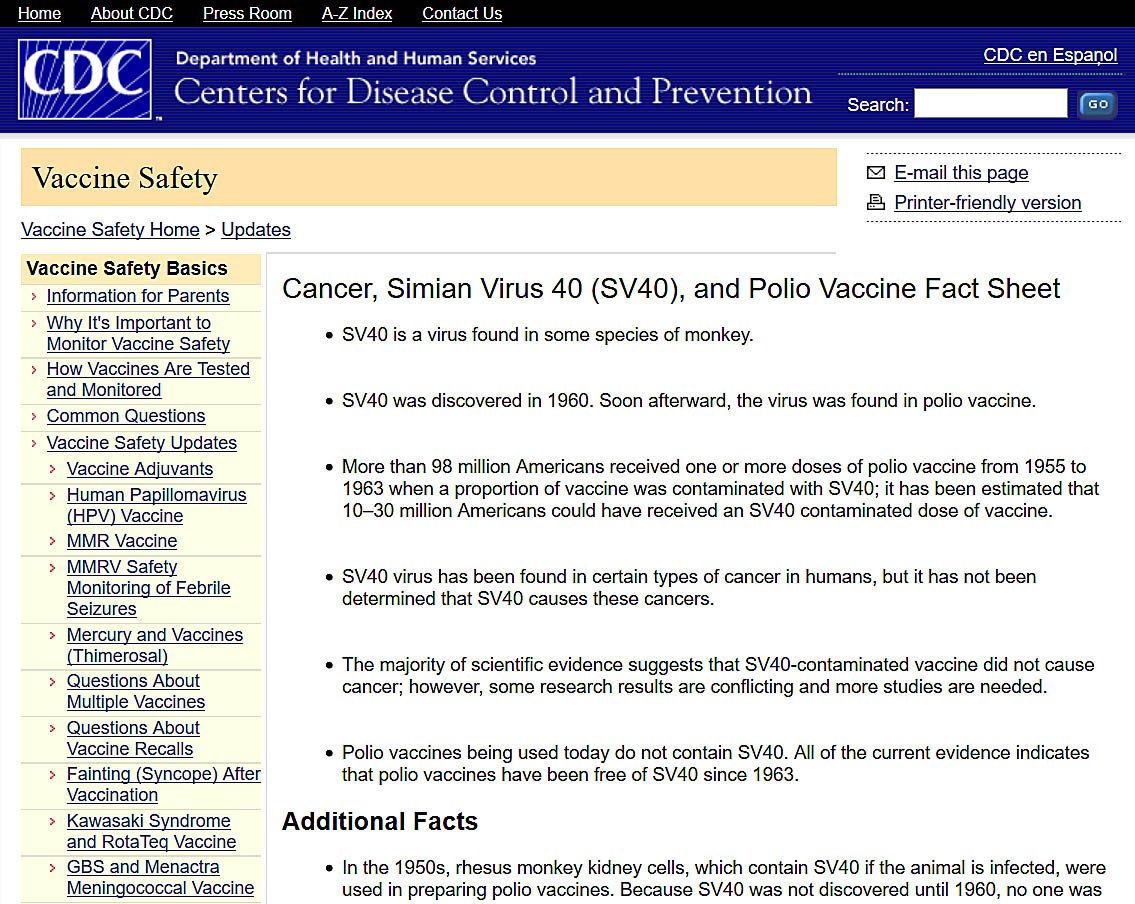Open Mercury and Vaccines (Thimerosal) link
1135x904 pixels.
pos(154,645)
